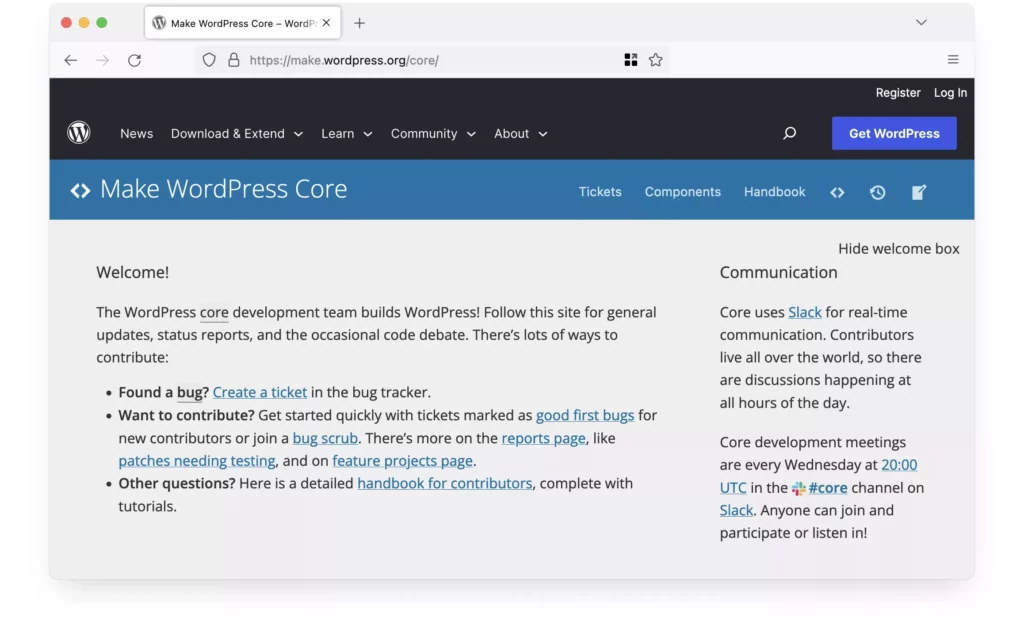Open the good first bugs link
The width and height of the screenshot is (1024, 617).
pos(584,415)
